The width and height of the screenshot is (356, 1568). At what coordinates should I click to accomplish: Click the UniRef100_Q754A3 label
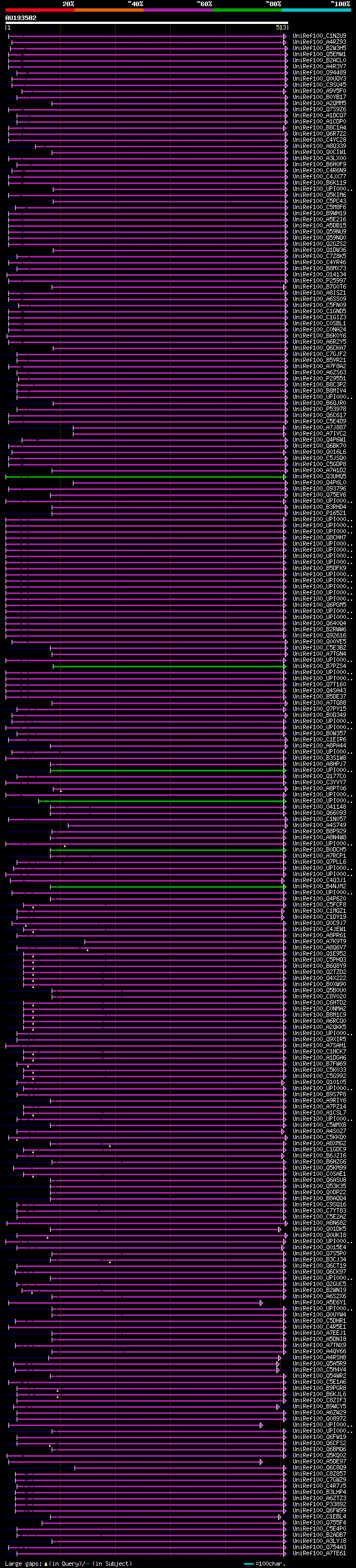click(x=319, y=1547)
